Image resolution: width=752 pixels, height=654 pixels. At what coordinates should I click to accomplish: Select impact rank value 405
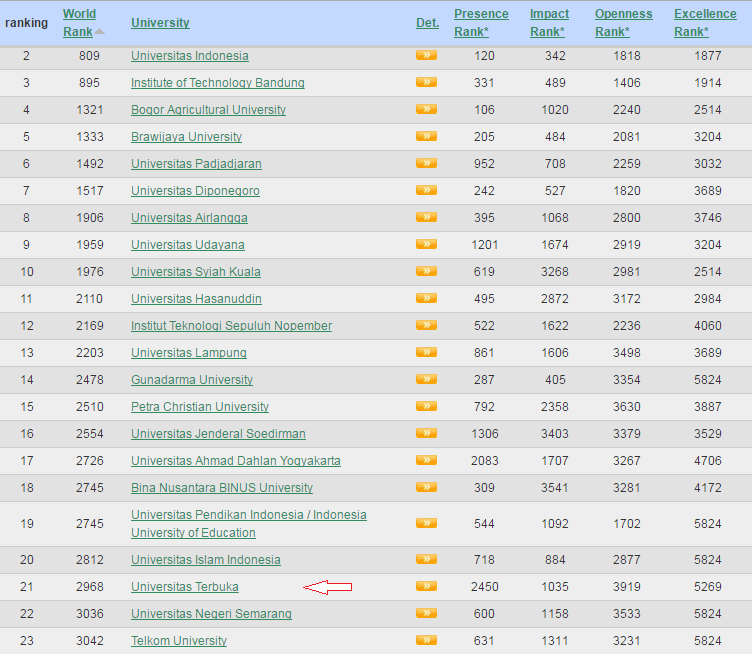click(555, 380)
